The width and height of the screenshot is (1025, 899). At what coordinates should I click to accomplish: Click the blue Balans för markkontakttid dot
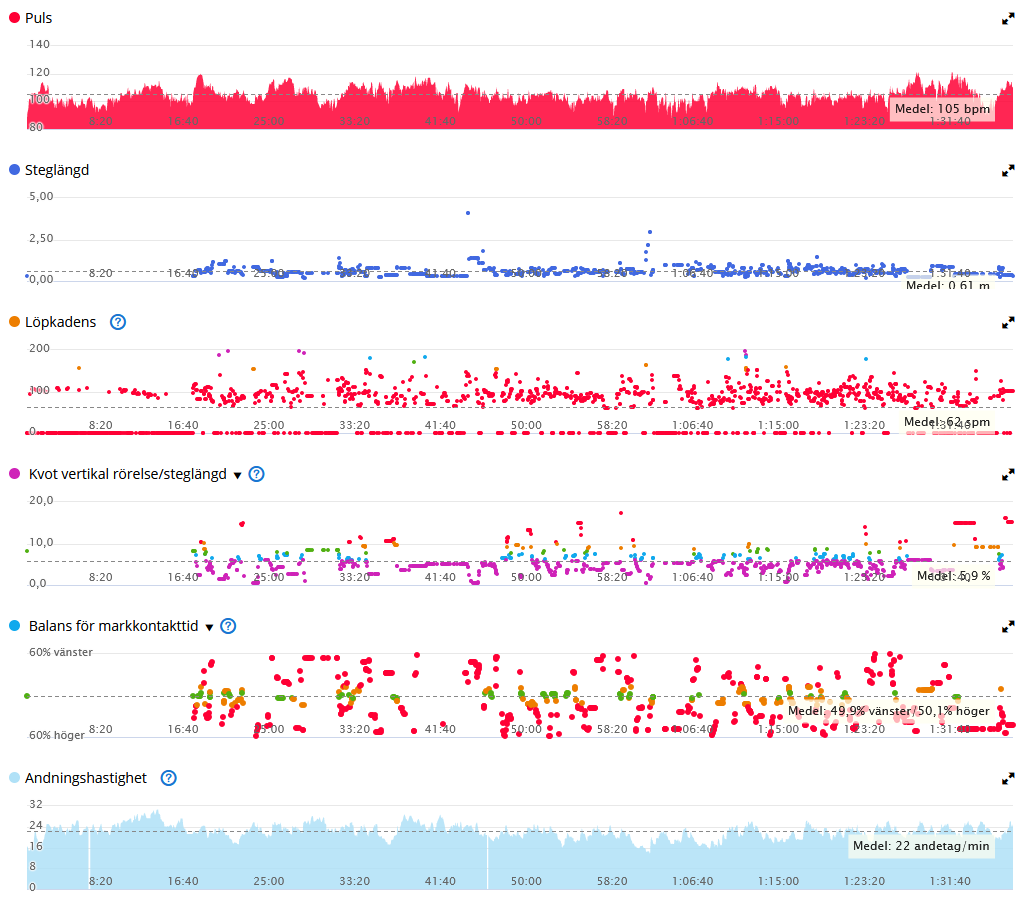point(14,626)
